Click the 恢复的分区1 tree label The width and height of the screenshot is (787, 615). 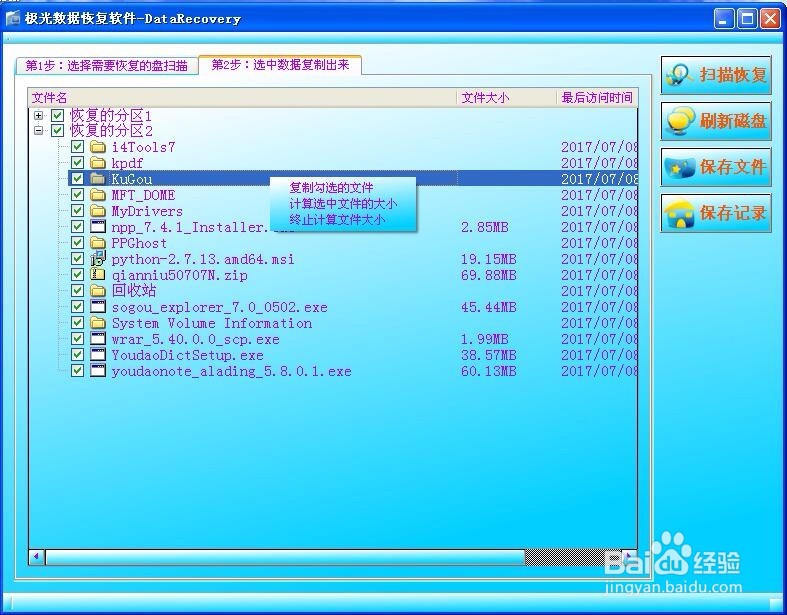point(111,115)
